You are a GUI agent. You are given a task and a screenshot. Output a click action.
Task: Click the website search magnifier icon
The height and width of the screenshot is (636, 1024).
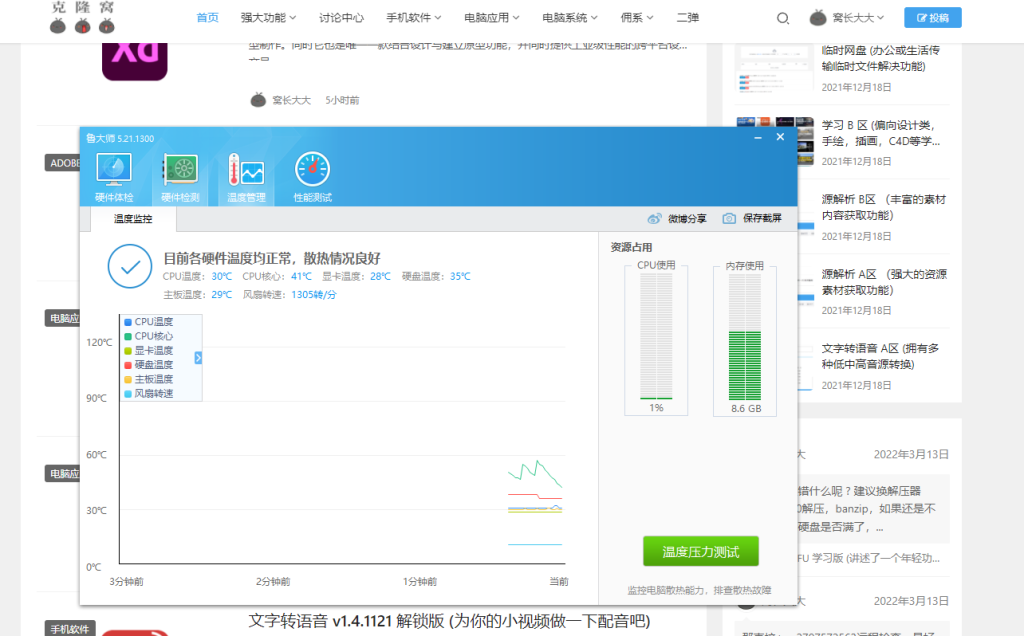coord(782,18)
